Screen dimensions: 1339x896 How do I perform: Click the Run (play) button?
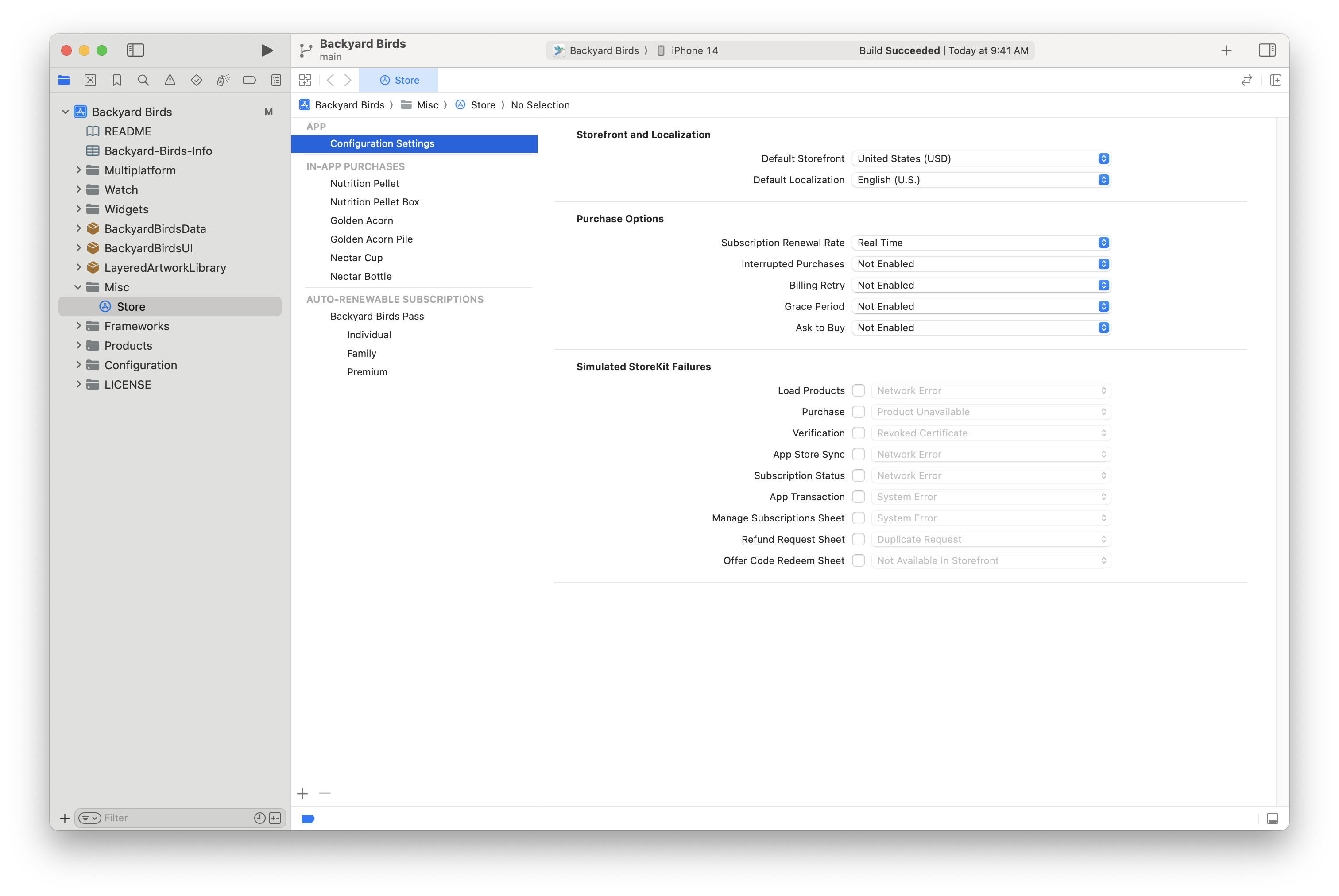(x=266, y=50)
